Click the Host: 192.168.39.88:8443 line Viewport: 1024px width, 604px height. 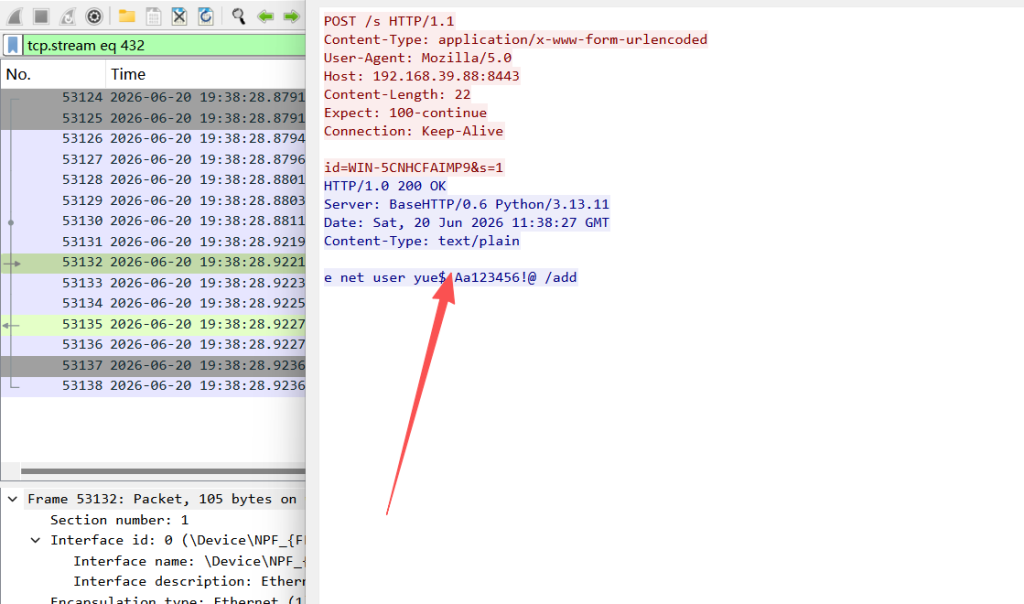(x=422, y=76)
